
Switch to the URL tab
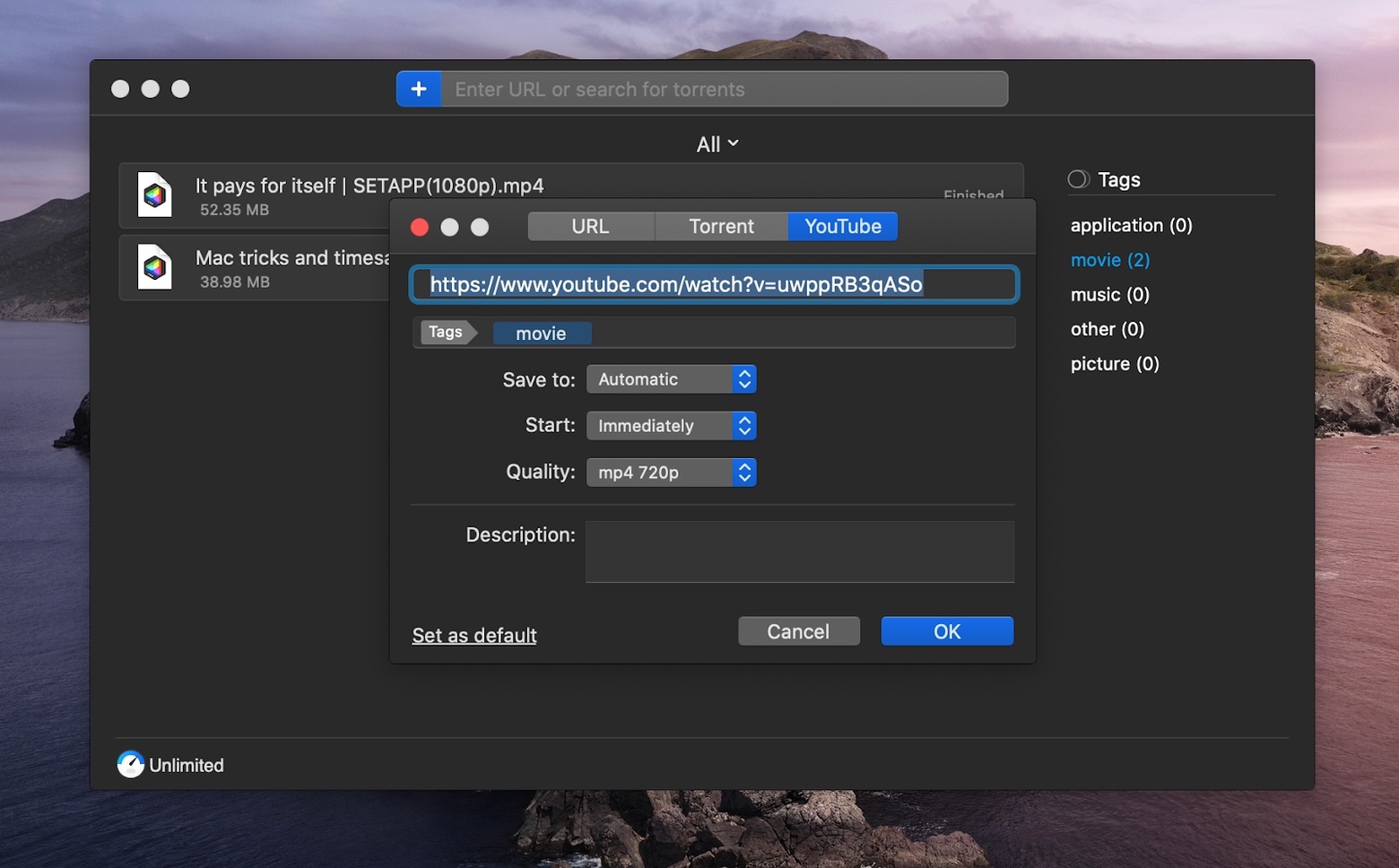tap(591, 227)
